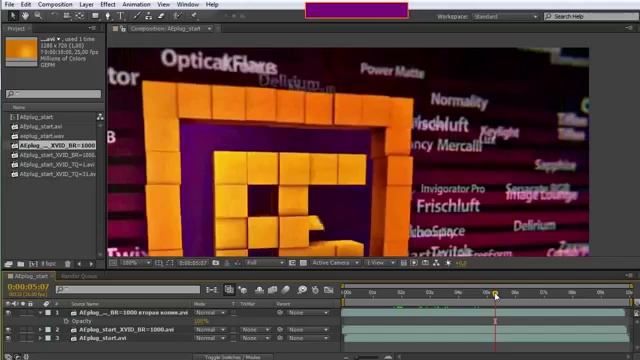
Task: Toggle Live Update in timeline
Action: coord(229,290)
